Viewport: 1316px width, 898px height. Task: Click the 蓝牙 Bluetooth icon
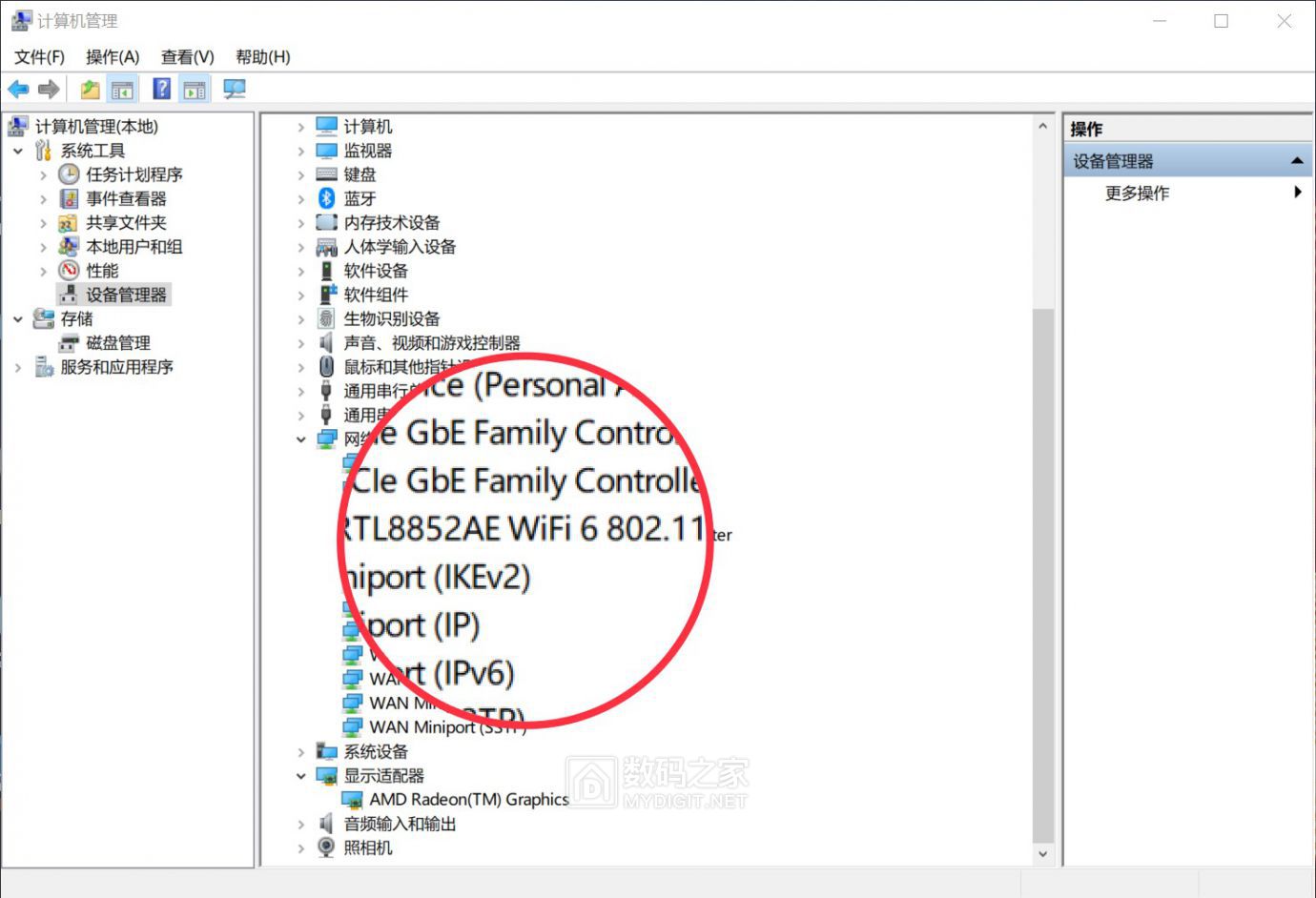point(326,198)
